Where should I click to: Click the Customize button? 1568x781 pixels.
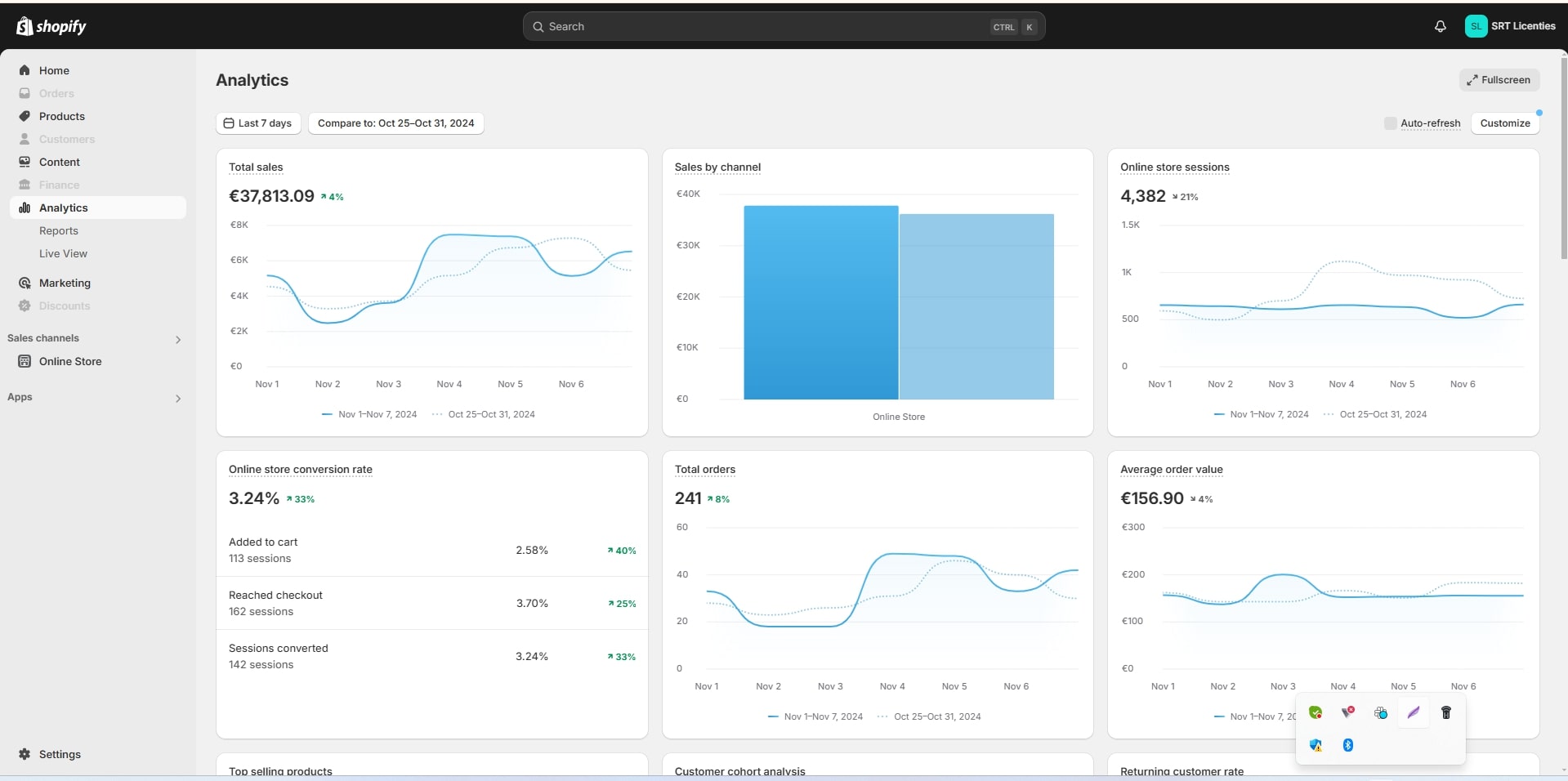click(x=1504, y=123)
